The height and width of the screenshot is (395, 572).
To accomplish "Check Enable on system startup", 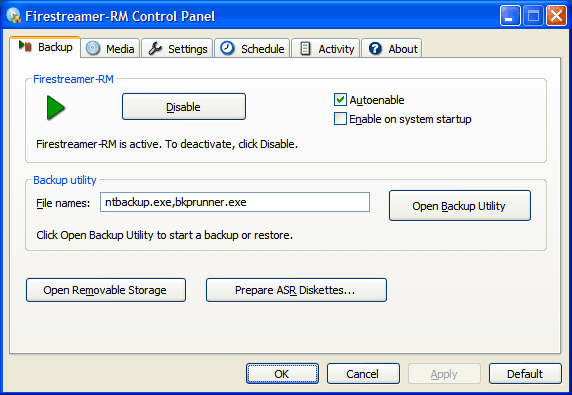I will (340, 119).
